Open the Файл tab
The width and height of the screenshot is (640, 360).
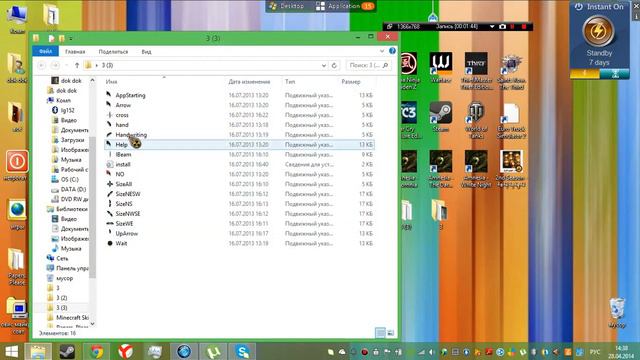(x=45, y=51)
